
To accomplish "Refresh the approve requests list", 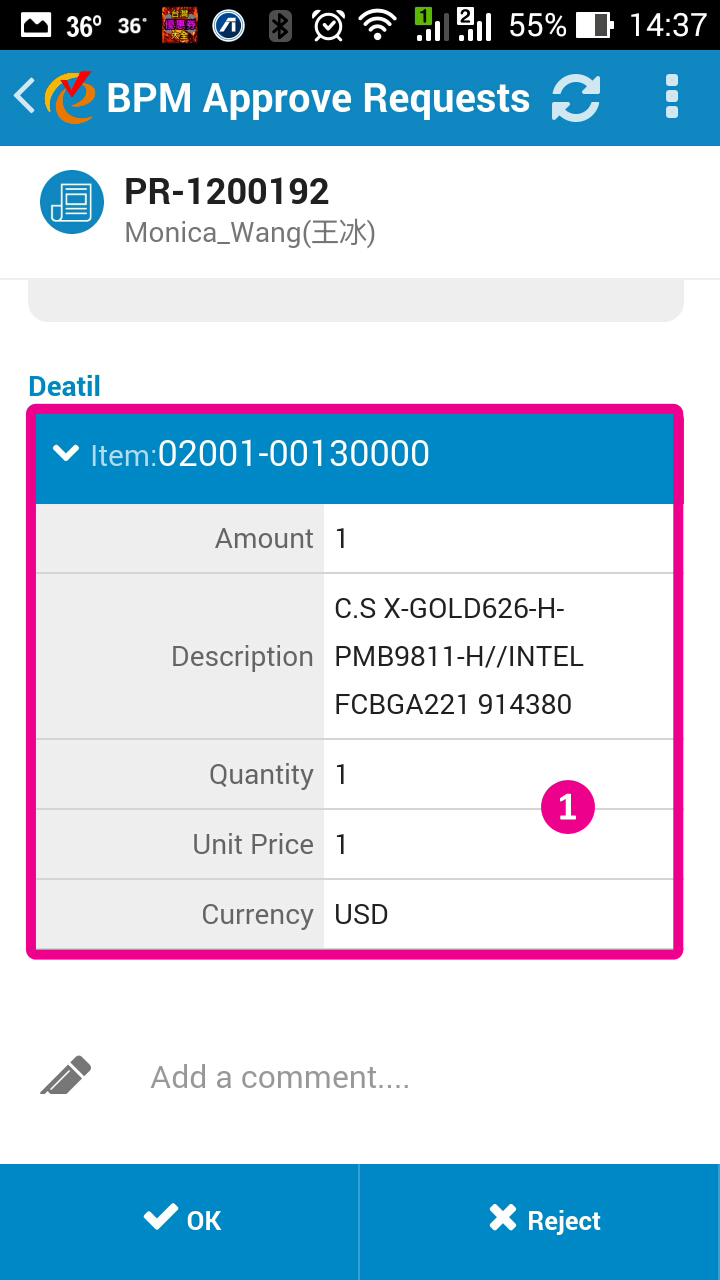I will click(x=576, y=98).
